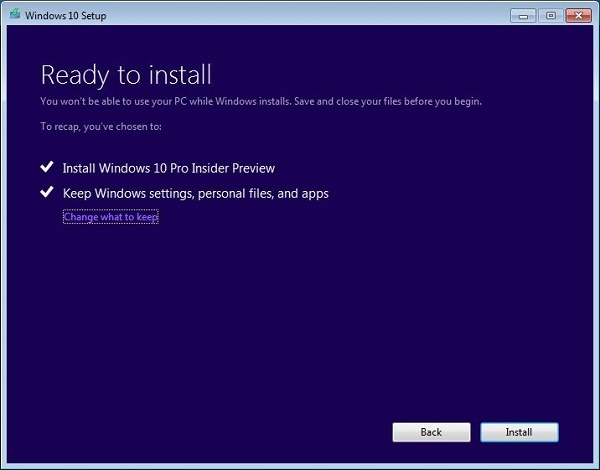Click the checkmark beside Install Windows 10 Pro
This screenshot has height=470, width=600.
point(47,166)
